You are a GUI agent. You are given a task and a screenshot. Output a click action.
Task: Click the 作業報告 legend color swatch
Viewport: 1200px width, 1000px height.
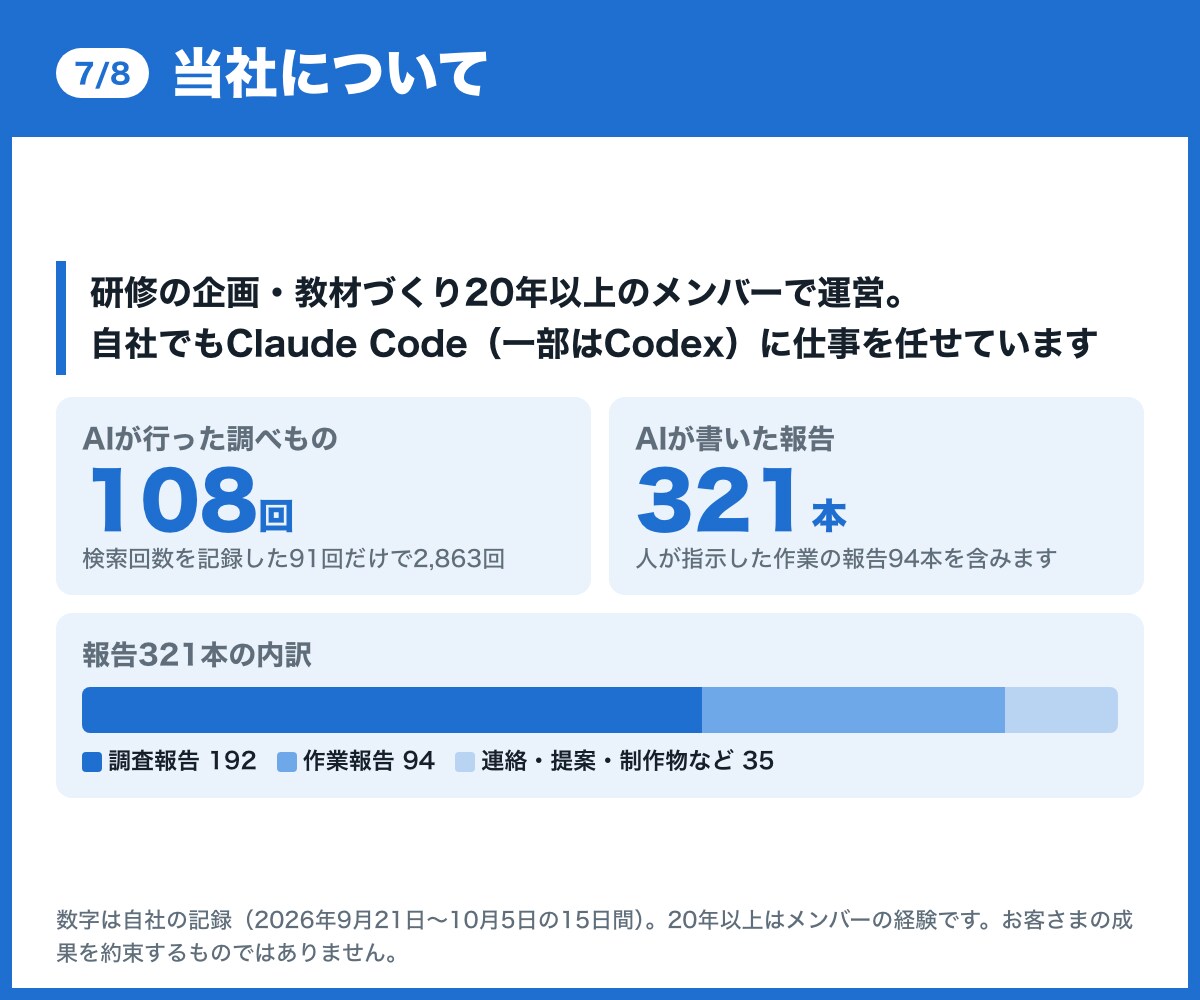click(x=286, y=762)
